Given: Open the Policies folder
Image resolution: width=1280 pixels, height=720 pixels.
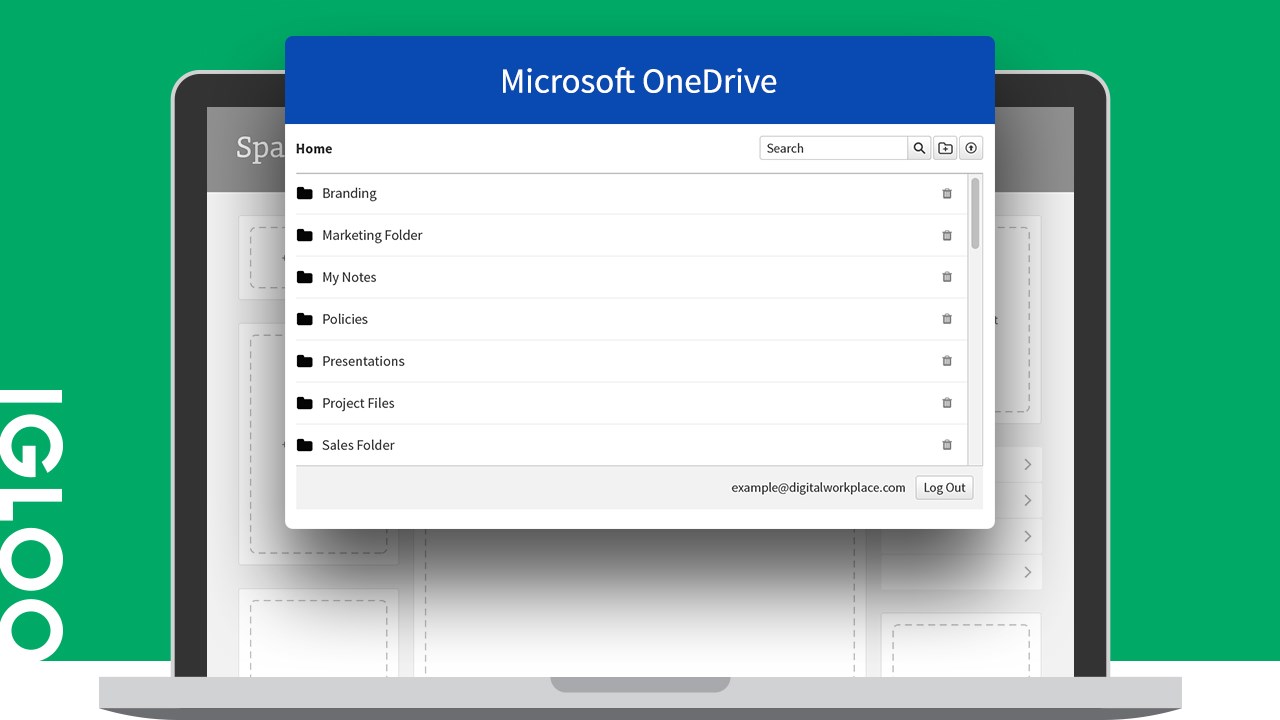Looking at the screenshot, I should pyautogui.click(x=345, y=319).
